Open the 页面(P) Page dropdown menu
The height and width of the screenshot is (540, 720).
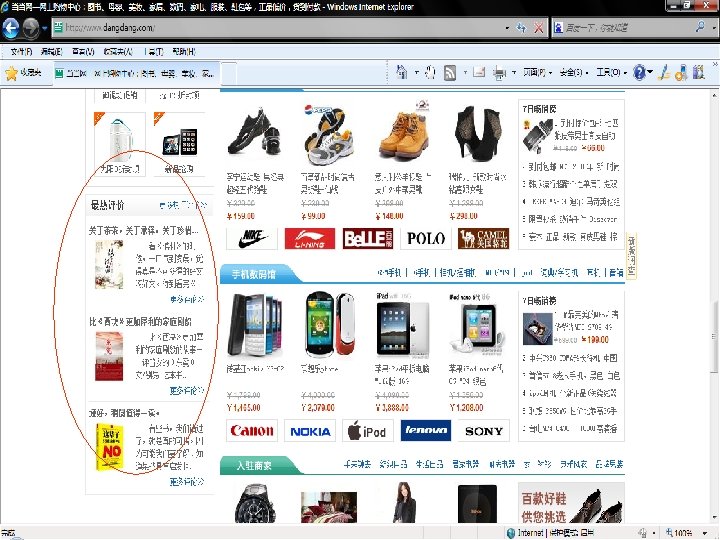537,73
